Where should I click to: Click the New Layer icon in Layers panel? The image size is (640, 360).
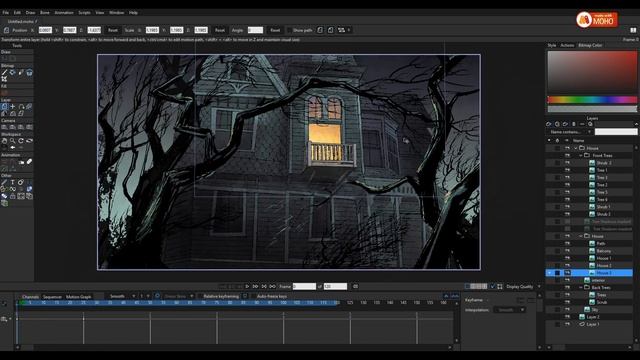pyautogui.click(x=549, y=124)
